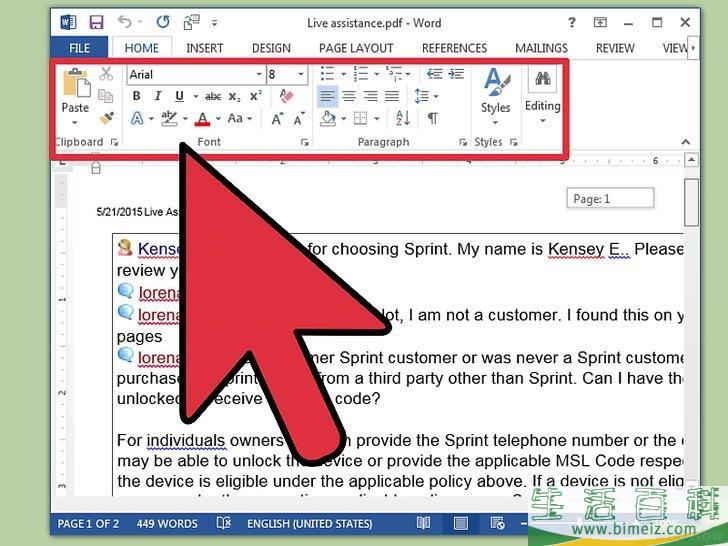
Task: Apply text highlight color
Action: pos(169,119)
